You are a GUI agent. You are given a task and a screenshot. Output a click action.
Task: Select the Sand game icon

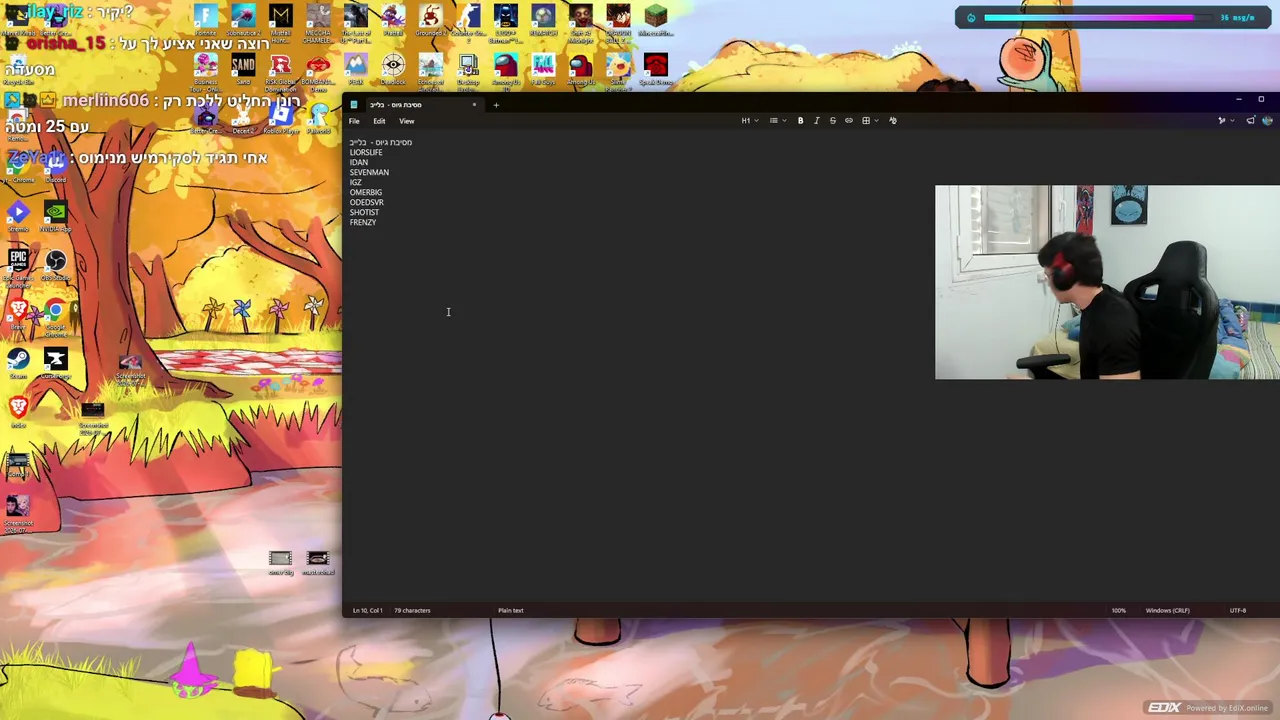[x=243, y=69]
